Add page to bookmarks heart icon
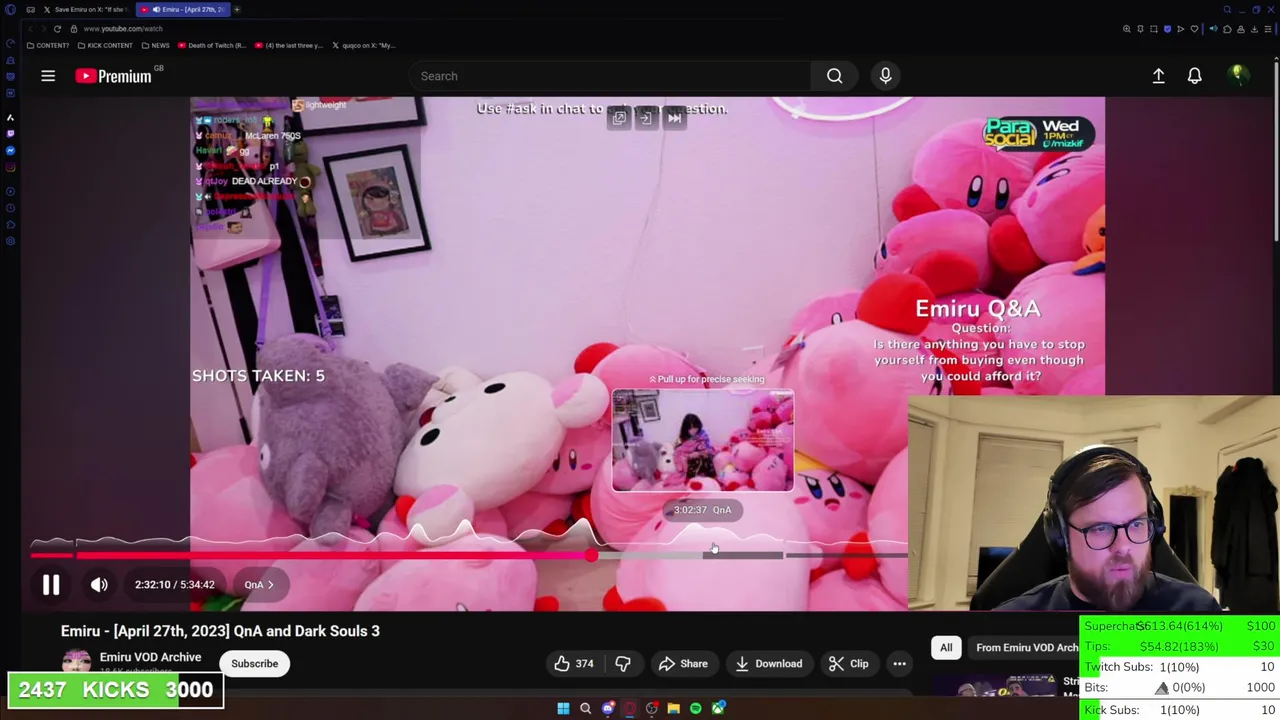This screenshot has height=720, width=1280. [x=1194, y=29]
